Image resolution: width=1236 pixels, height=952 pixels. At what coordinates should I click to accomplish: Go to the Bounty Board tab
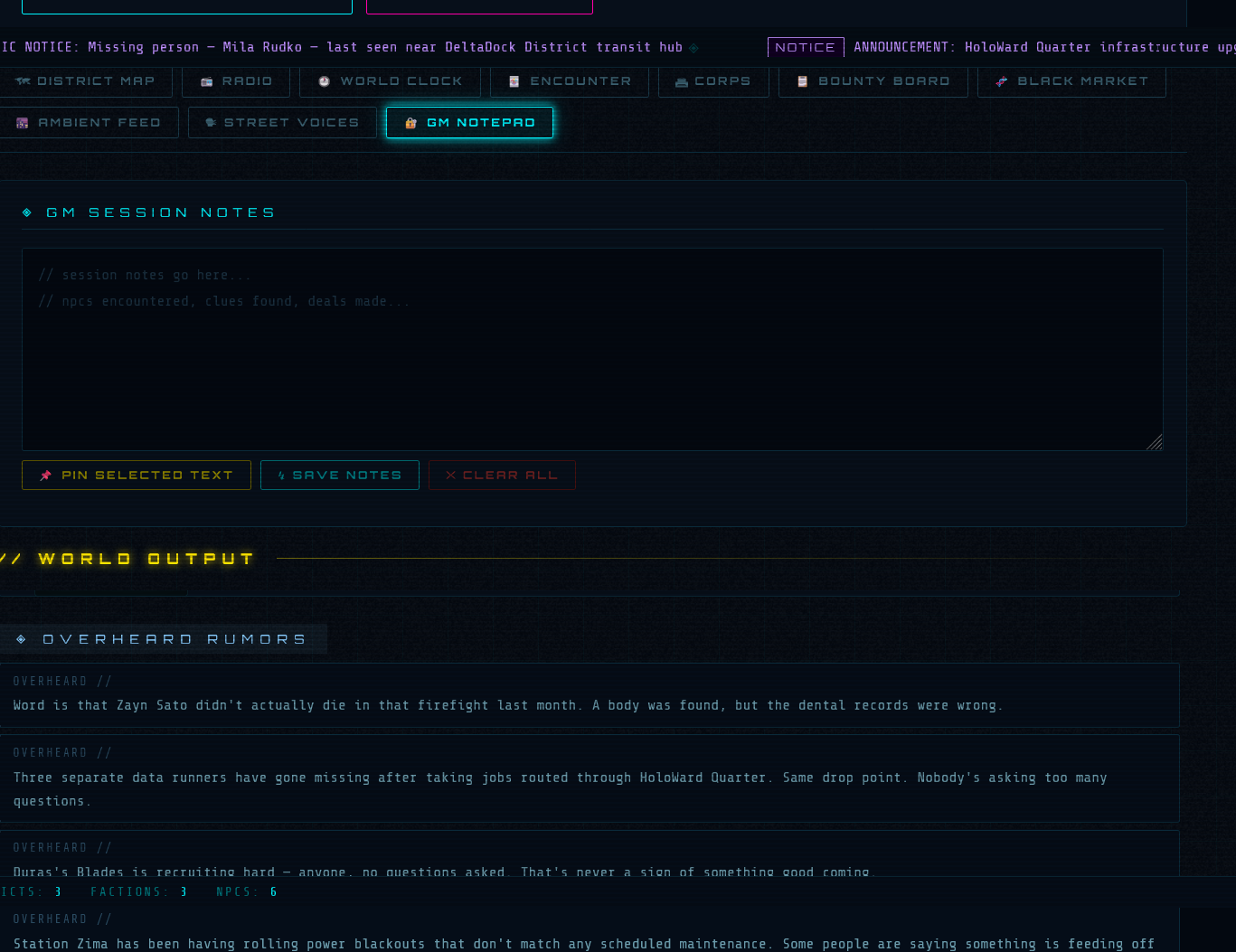(x=873, y=81)
